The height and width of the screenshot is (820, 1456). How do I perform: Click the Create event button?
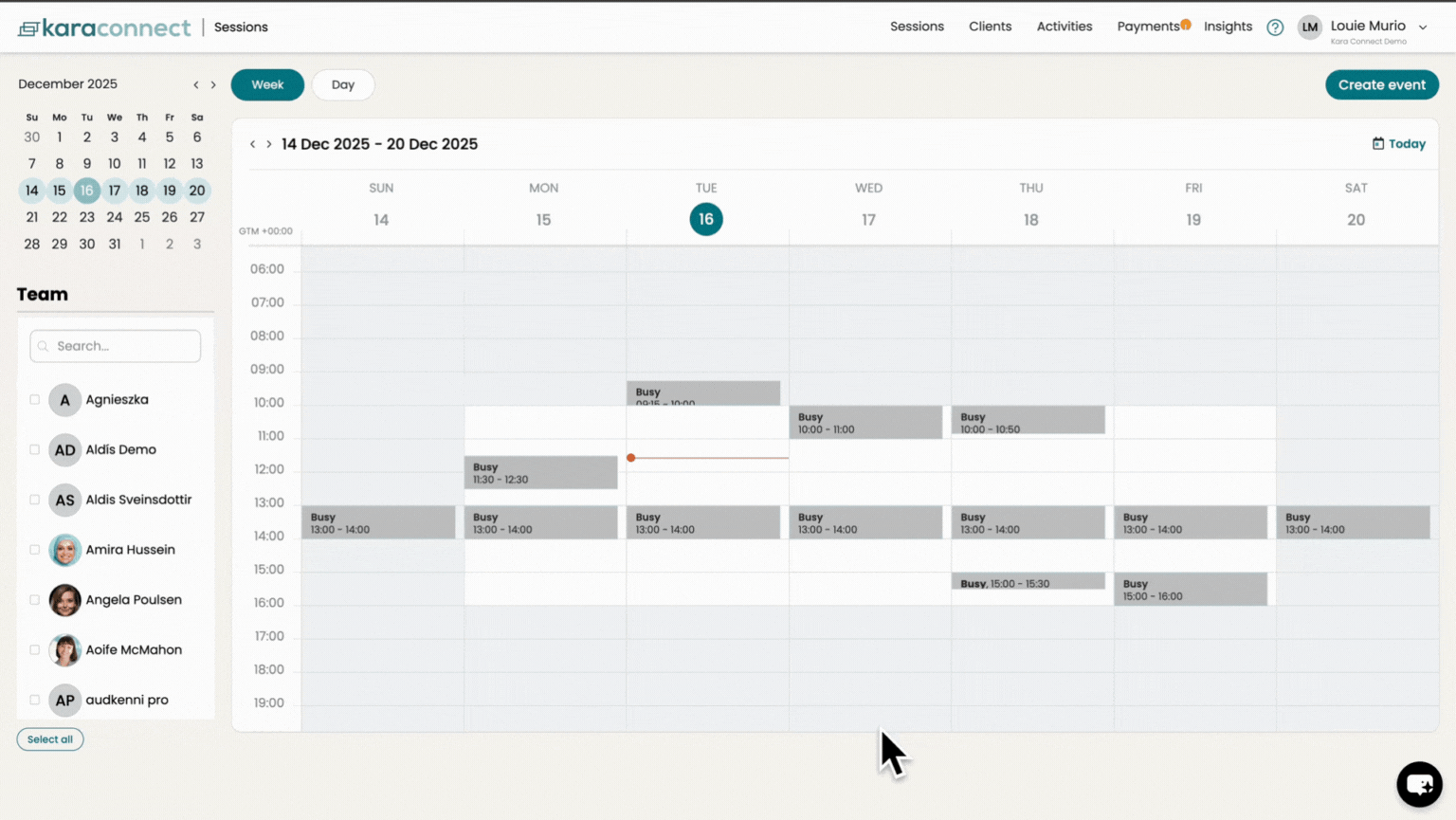tap(1381, 85)
